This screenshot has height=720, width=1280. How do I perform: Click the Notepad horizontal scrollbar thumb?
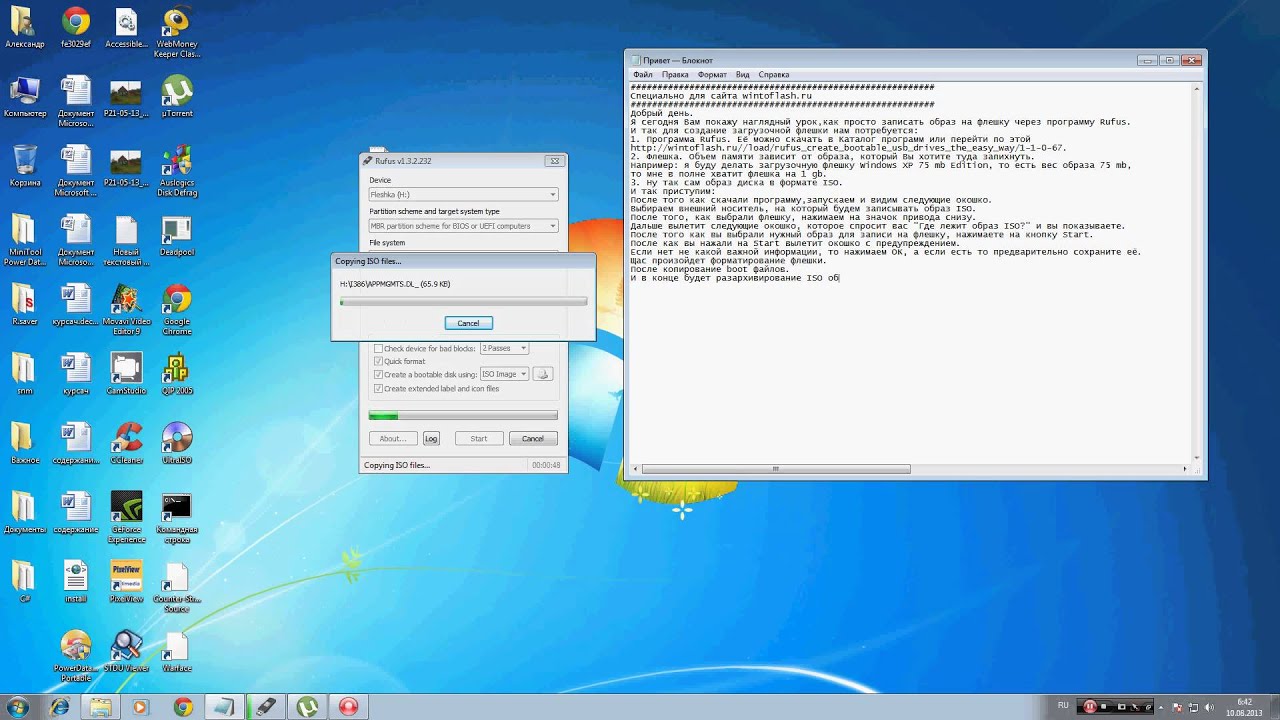coord(776,469)
